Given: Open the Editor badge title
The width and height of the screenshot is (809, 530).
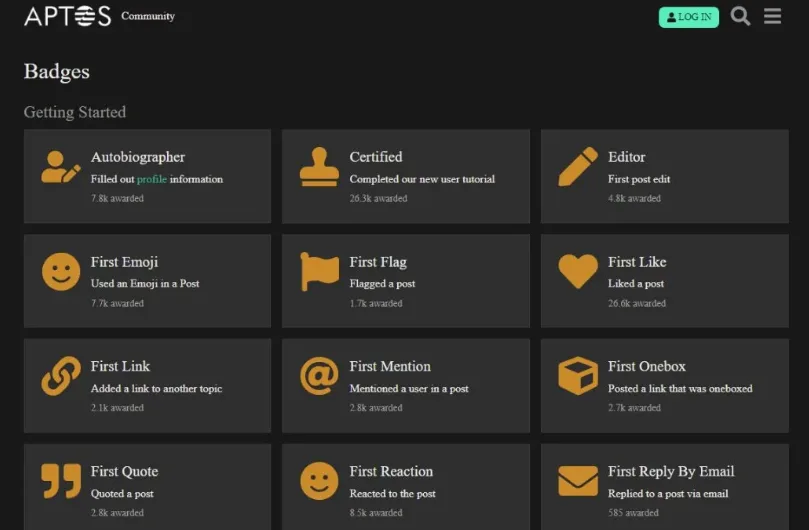Looking at the screenshot, I should point(626,157).
